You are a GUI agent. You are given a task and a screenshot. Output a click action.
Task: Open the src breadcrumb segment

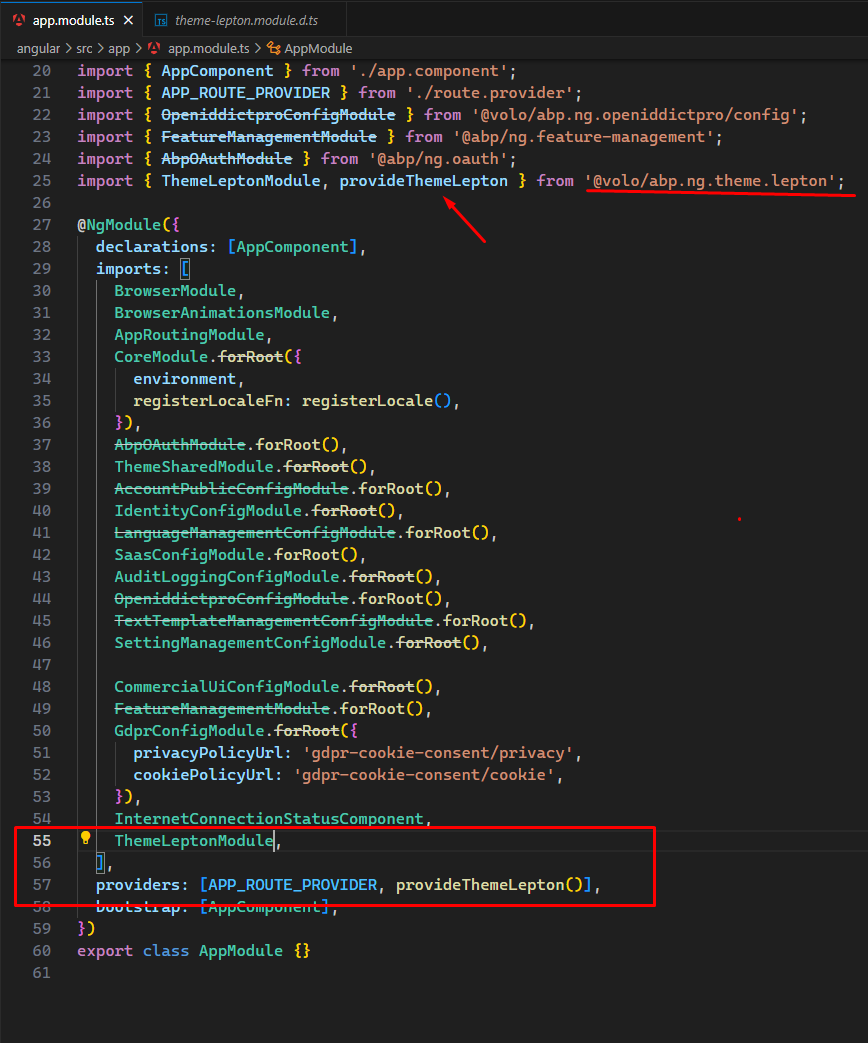tap(85, 48)
